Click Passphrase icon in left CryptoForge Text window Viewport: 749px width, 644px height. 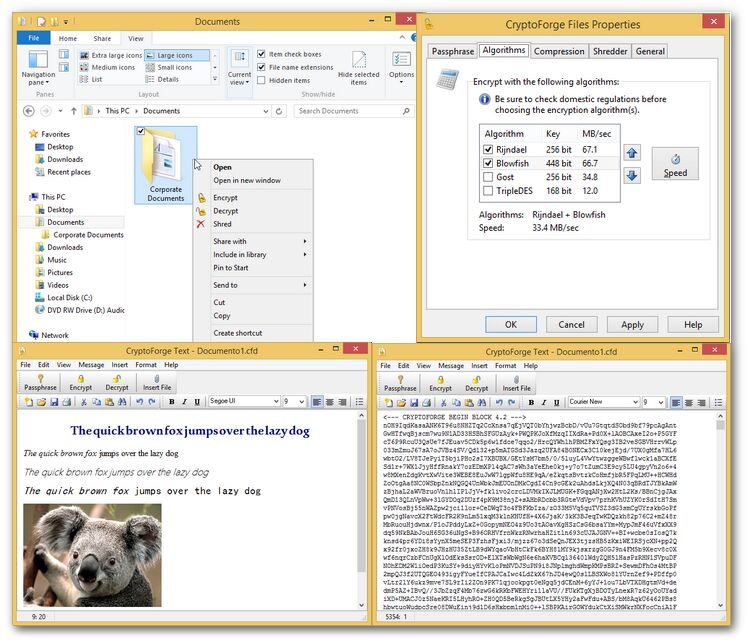[x=40, y=379]
